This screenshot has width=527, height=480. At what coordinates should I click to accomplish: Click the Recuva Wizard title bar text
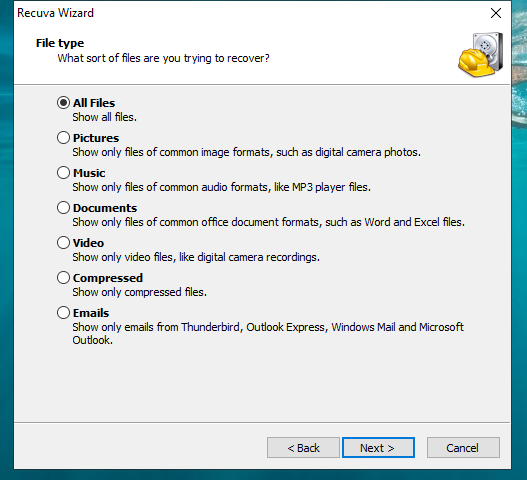click(x=55, y=13)
